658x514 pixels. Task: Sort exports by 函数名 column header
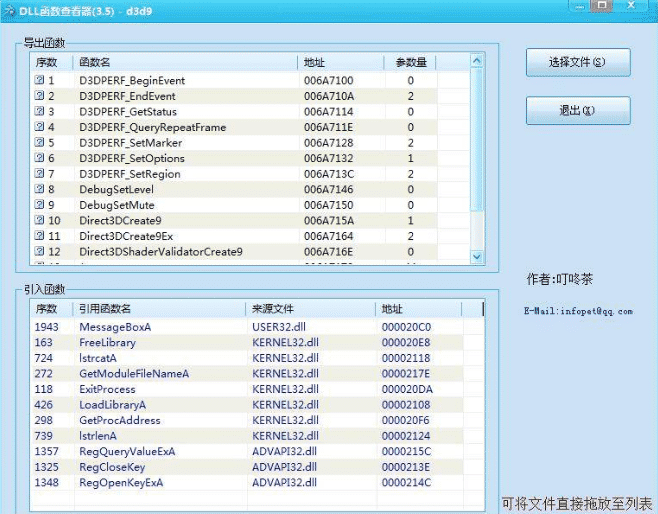coord(185,62)
